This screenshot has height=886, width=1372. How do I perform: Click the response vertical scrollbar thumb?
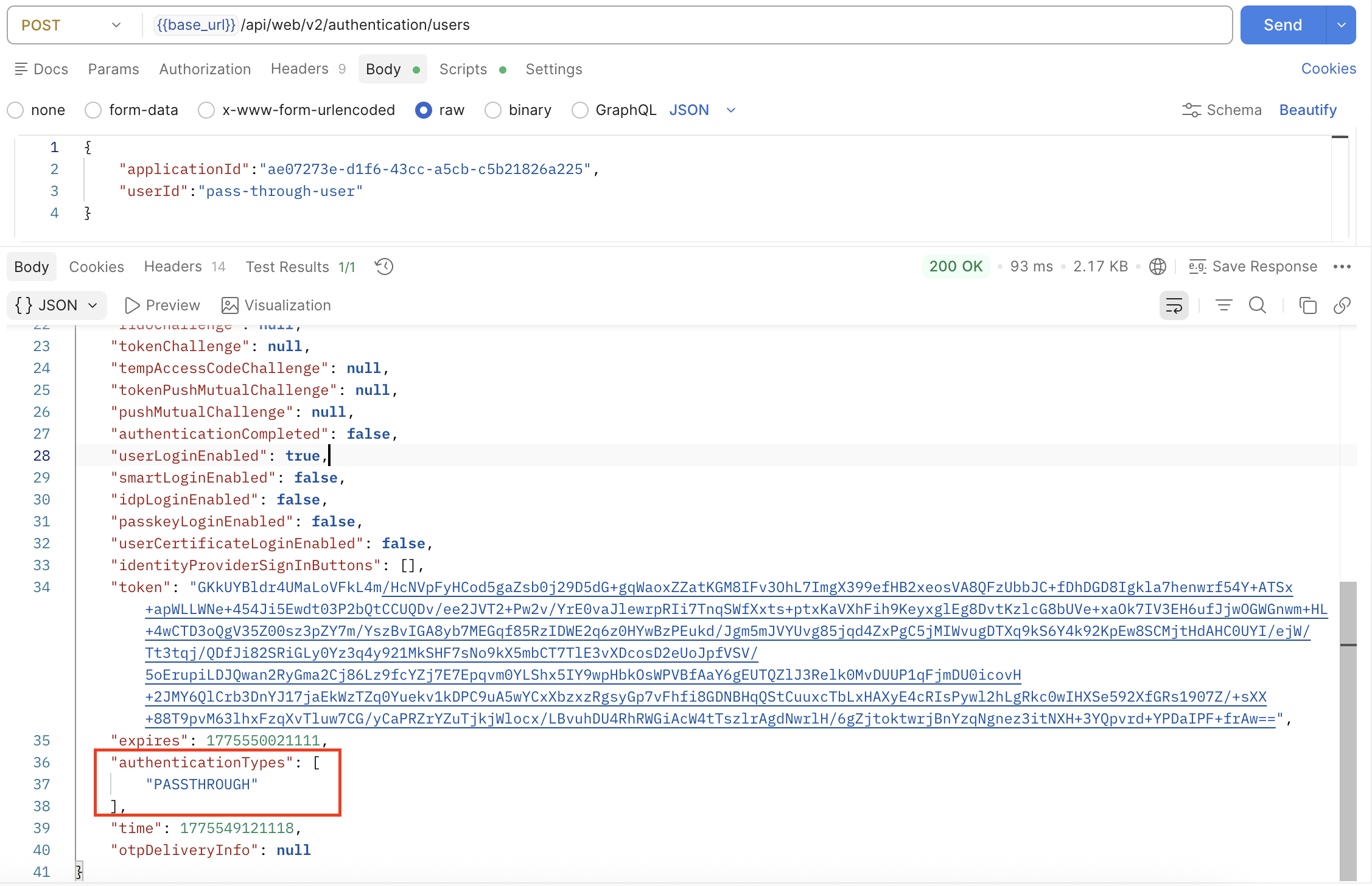click(x=1348, y=730)
